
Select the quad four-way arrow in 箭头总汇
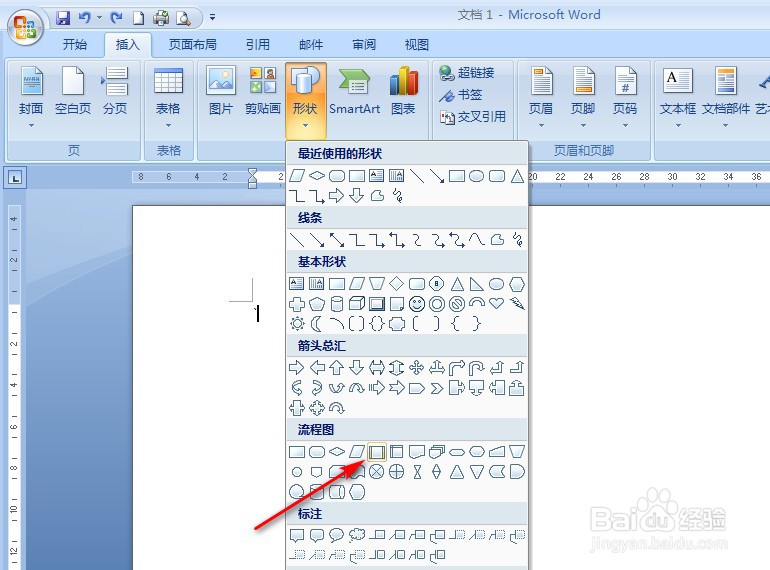(417, 368)
